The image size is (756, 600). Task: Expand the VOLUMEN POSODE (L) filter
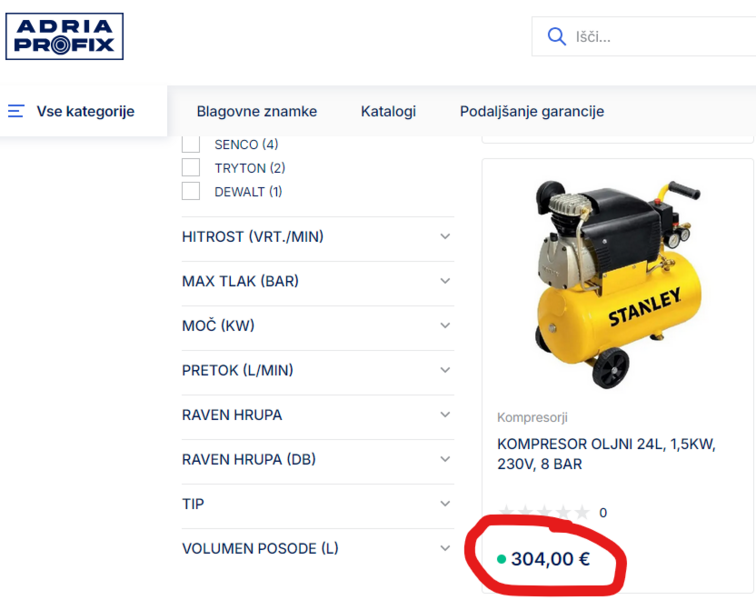(x=445, y=548)
